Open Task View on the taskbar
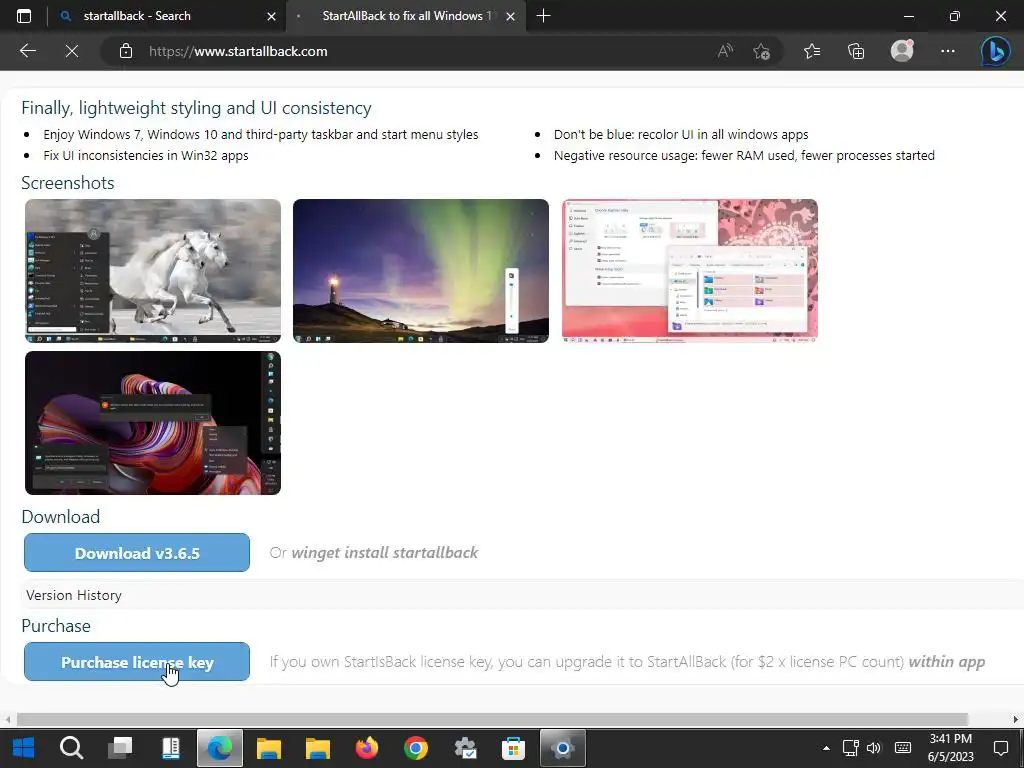Viewport: 1024px width, 768px height. pos(120,748)
